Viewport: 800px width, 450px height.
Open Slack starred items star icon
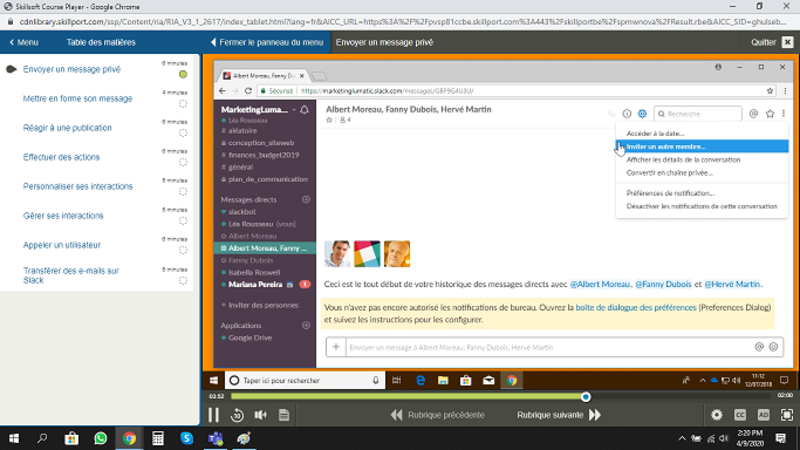770,114
